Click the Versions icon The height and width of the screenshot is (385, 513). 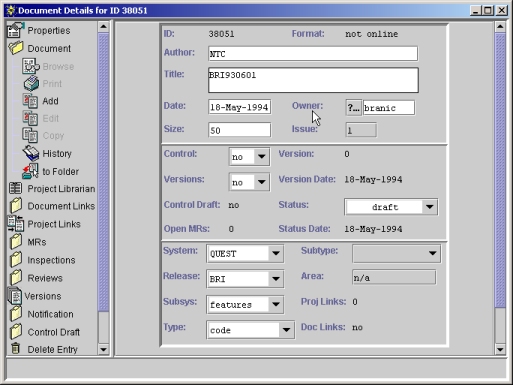[x=15, y=296]
